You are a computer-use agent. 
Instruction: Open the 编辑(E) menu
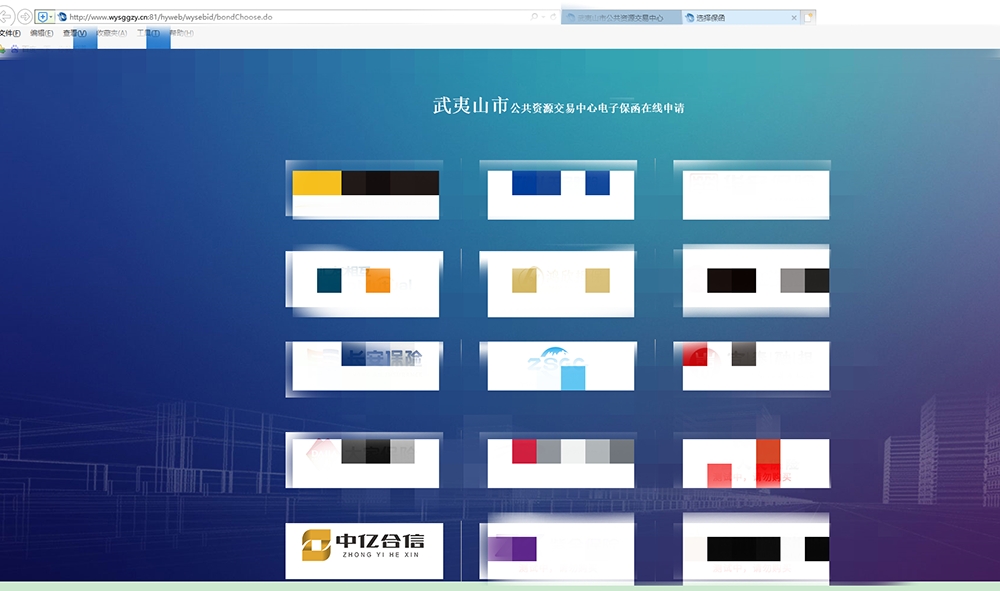pos(41,33)
